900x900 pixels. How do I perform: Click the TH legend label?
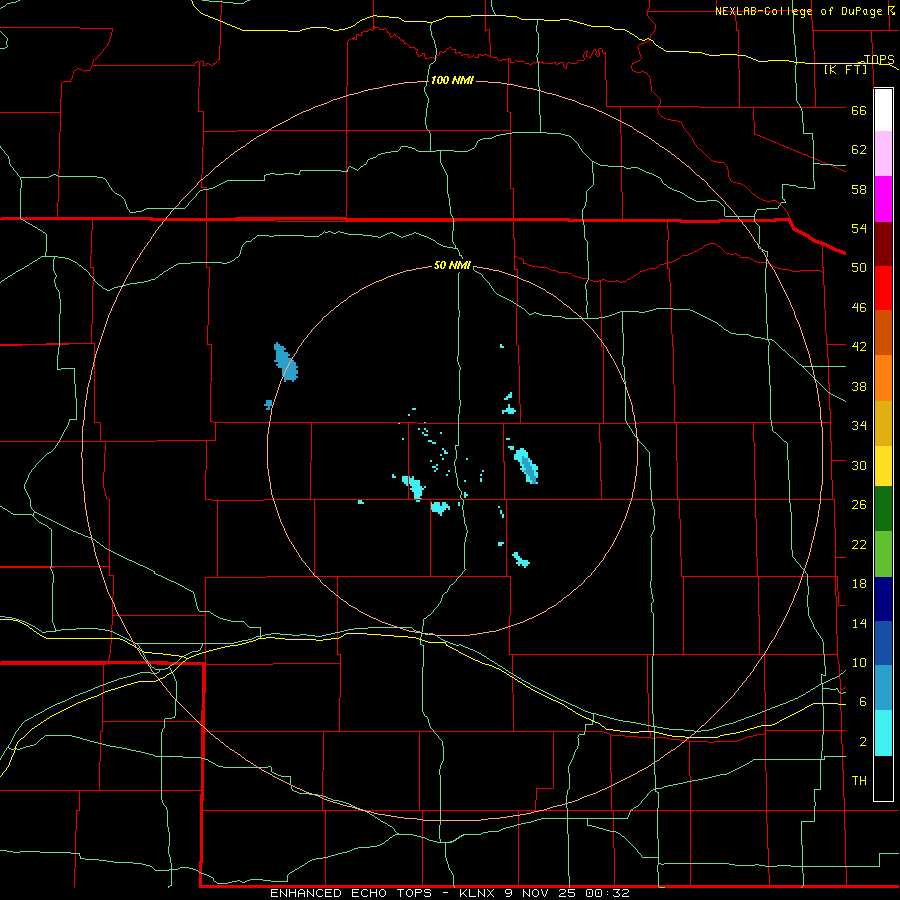859,781
